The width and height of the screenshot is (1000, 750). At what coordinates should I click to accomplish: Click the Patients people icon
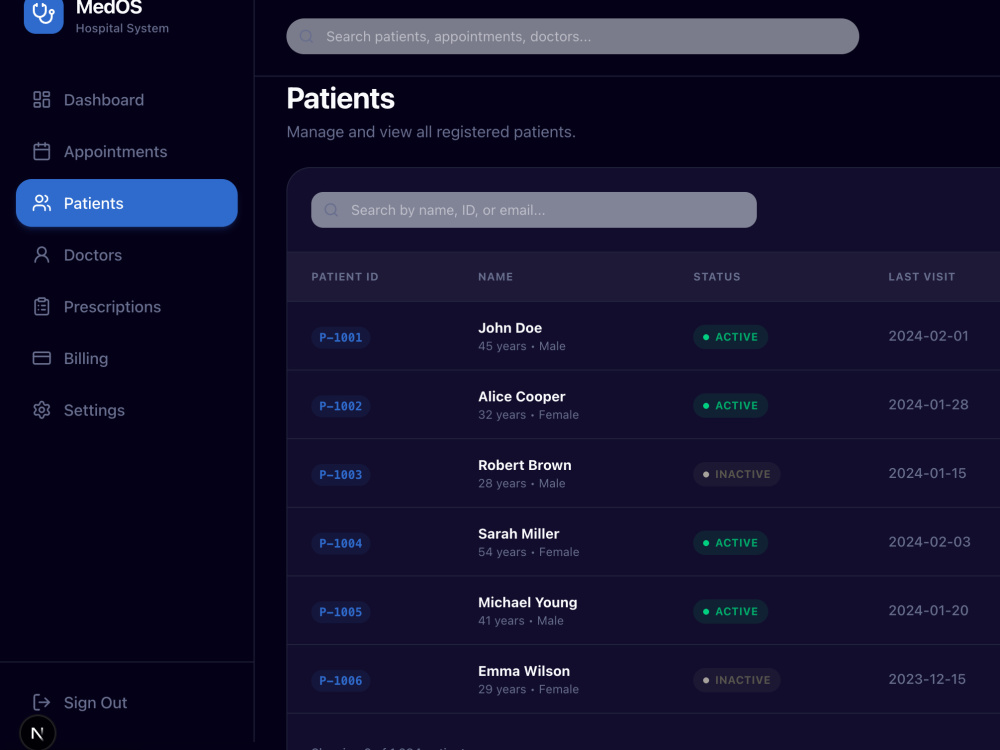(x=41, y=203)
